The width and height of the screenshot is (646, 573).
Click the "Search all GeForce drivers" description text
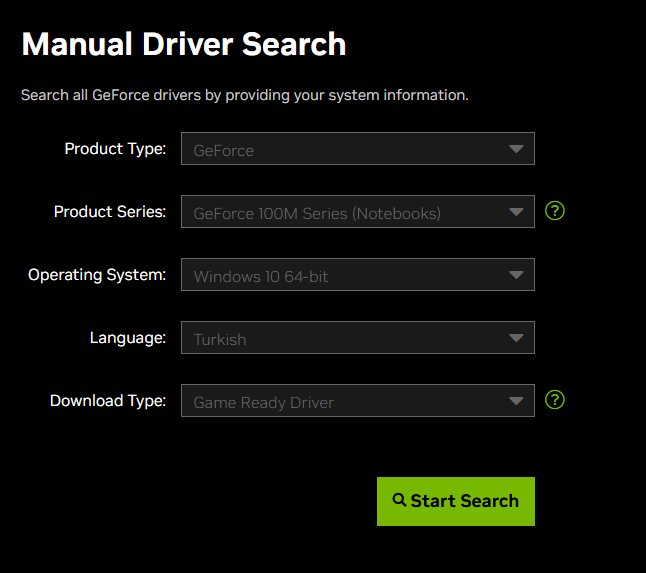pos(245,95)
